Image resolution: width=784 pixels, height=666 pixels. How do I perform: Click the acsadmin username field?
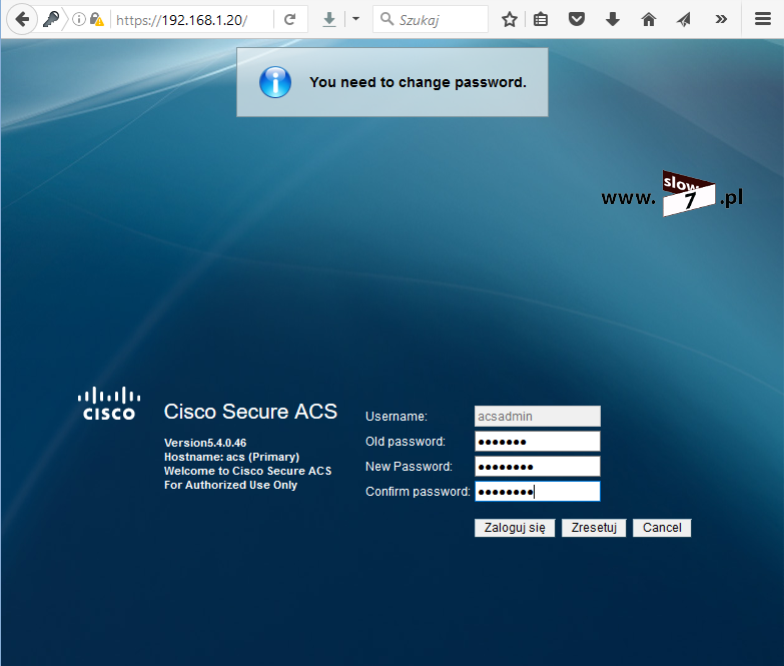(538, 416)
